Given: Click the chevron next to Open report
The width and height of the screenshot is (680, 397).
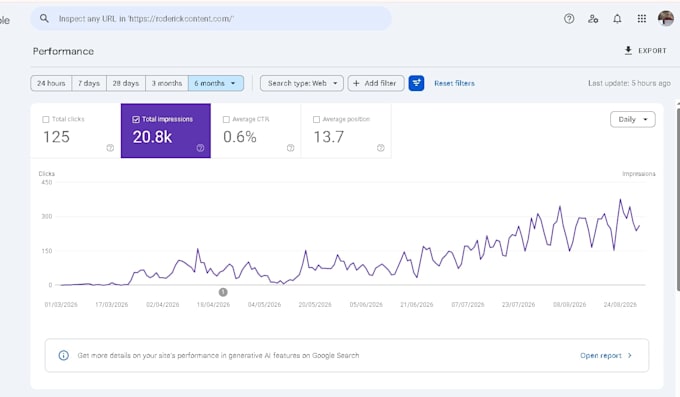Looking at the screenshot, I should tap(630, 355).
